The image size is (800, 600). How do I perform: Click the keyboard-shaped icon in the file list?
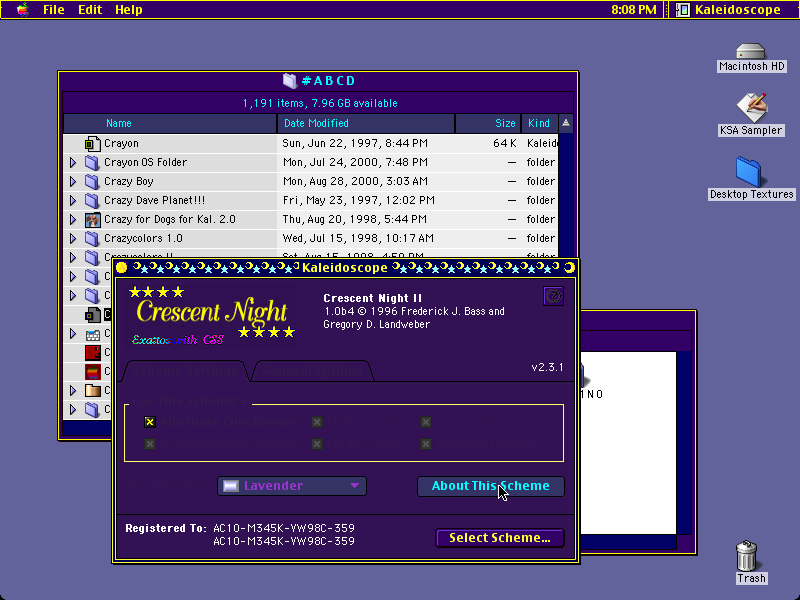pos(92,334)
